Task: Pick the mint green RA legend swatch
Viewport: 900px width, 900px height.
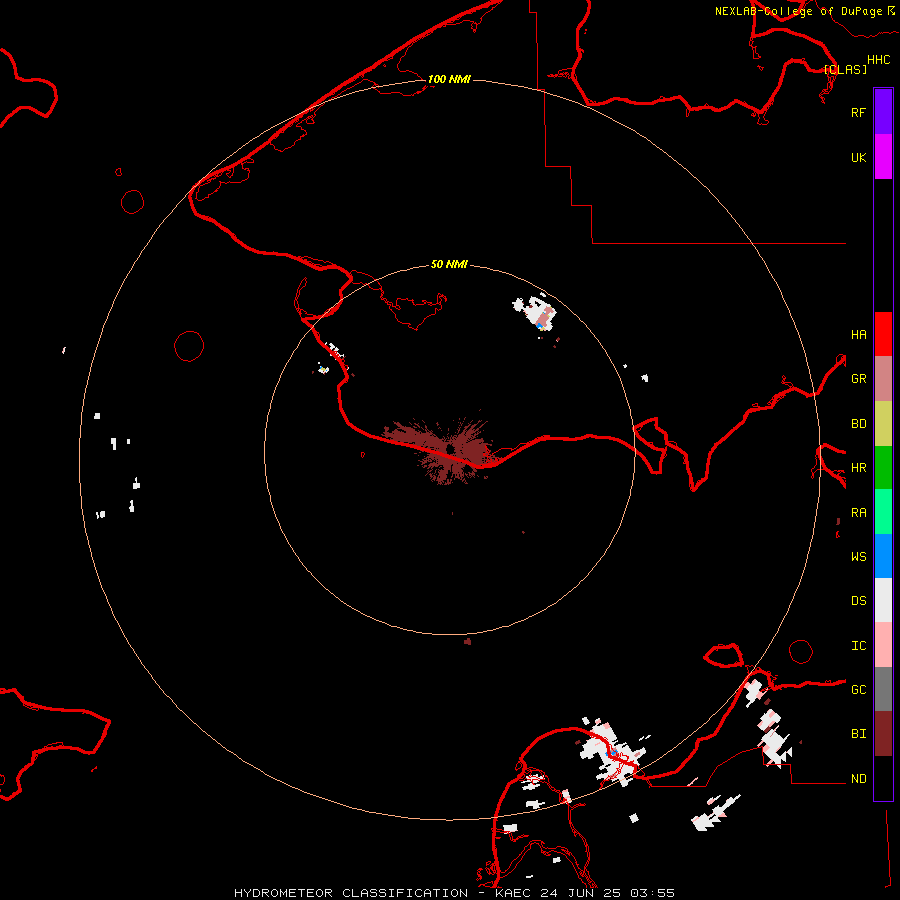Action: (x=883, y=512)
